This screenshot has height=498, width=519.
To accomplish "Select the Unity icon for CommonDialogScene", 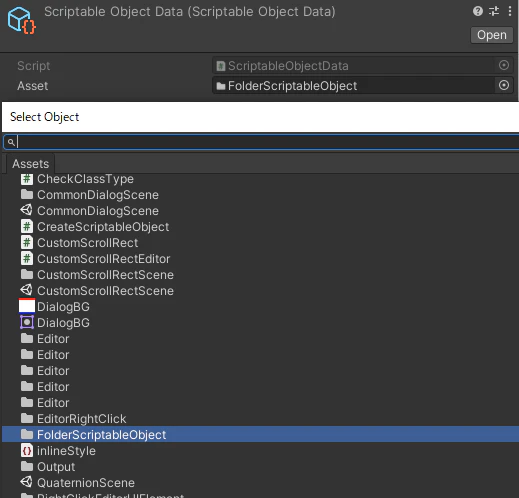I will (x=27, y=210).
